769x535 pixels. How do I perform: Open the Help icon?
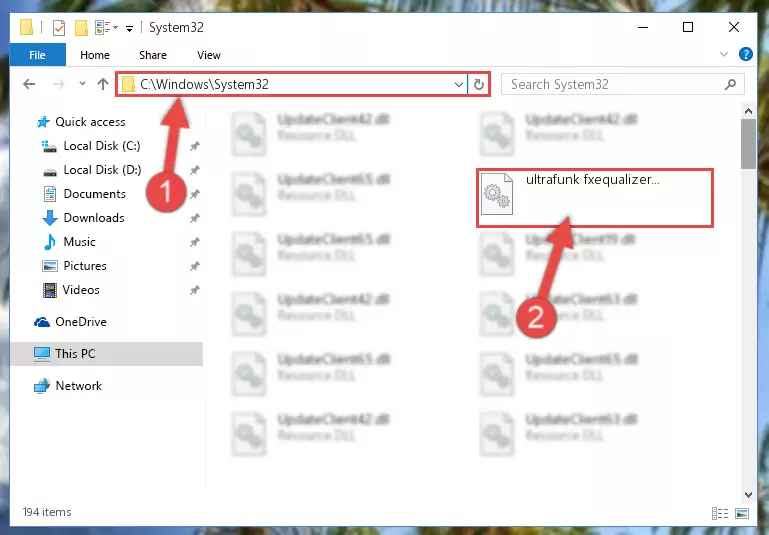(x=745, y=54)
